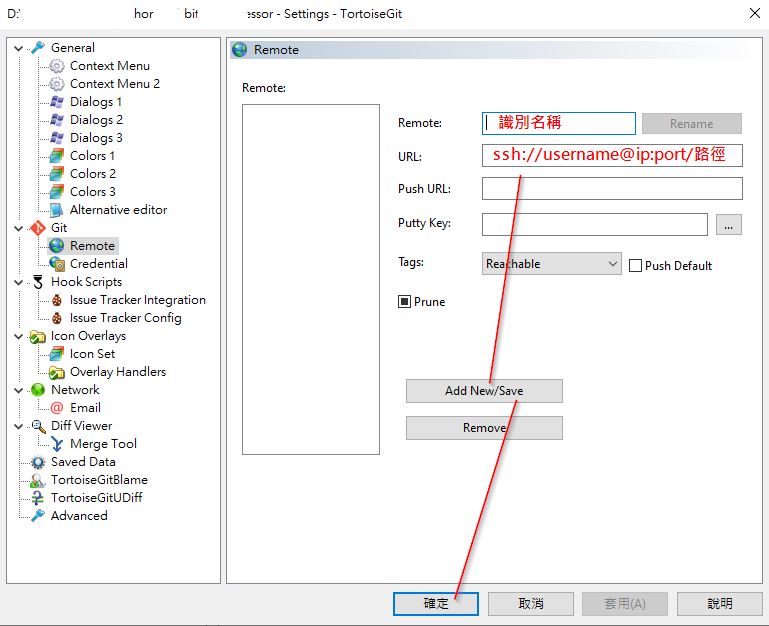Click the TortoiseGitBlame icon
Viewport: 769px width, 626px height.
(x=38, y=480)
